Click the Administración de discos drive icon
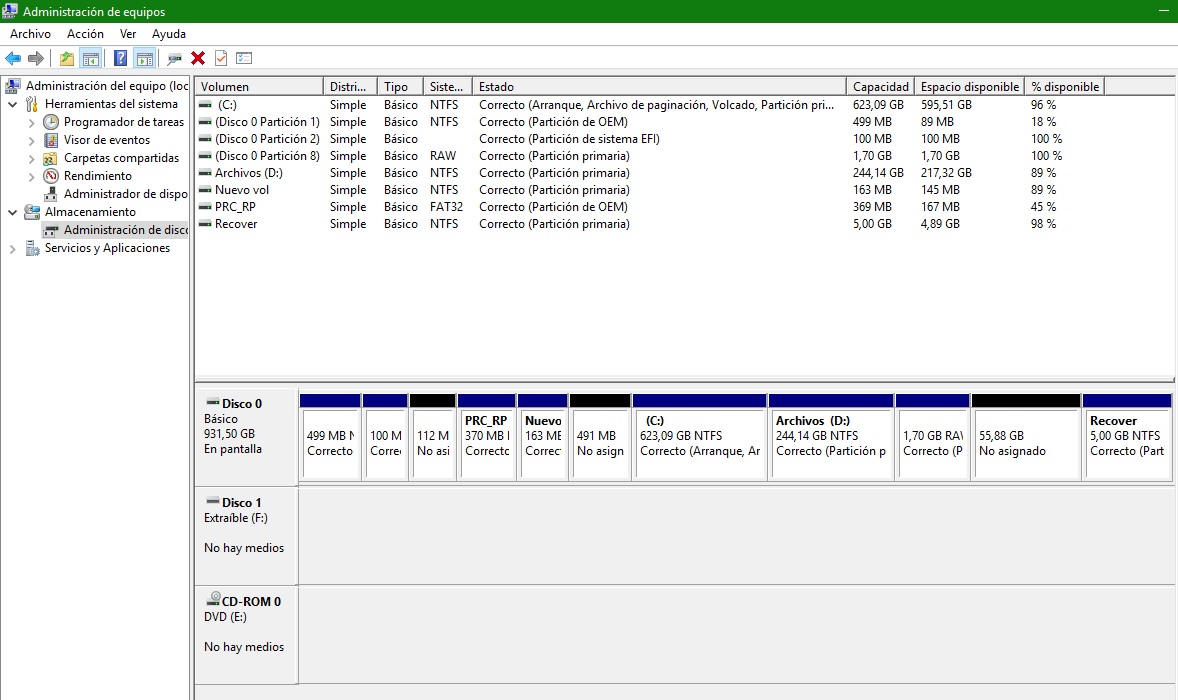This screenshot has width=1178, height=700. coord(51,230)
